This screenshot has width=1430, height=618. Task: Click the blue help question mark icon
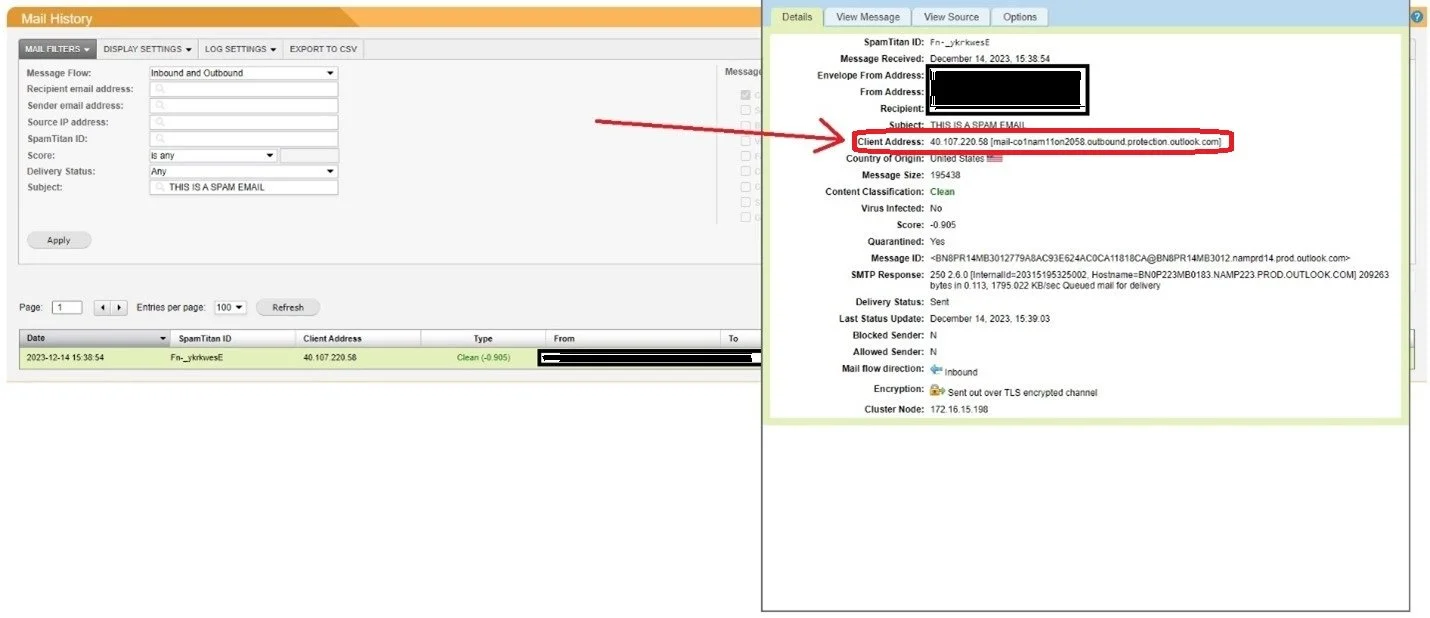point(1416,17)
